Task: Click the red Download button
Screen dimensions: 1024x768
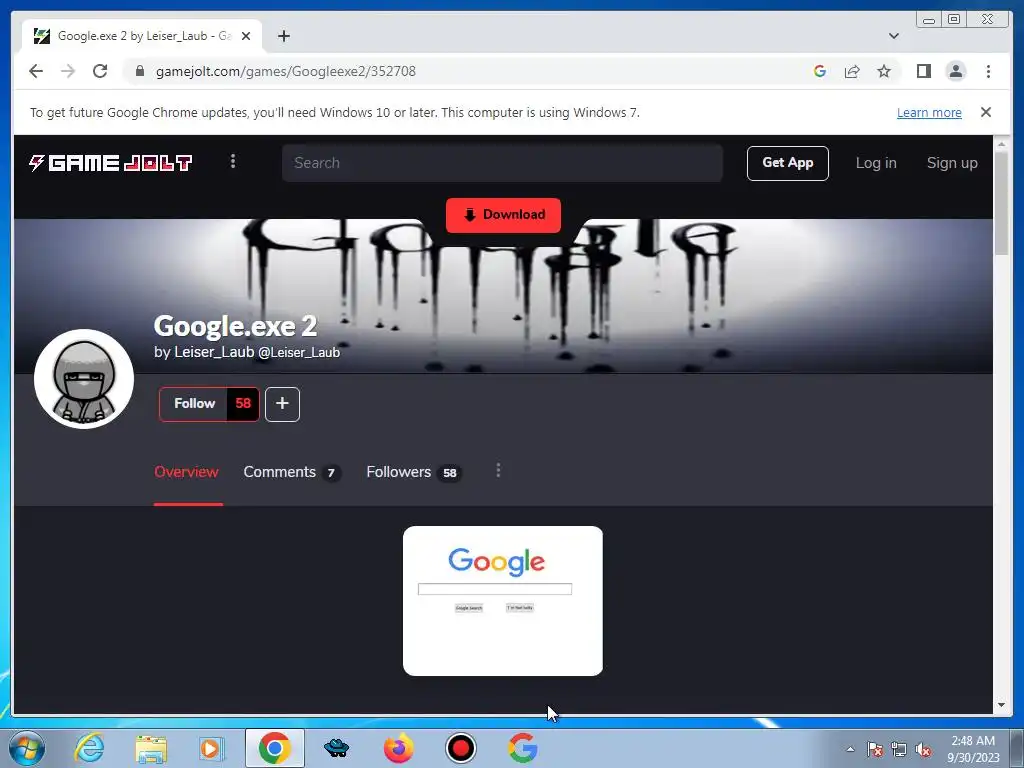Action: coord(504,215)
